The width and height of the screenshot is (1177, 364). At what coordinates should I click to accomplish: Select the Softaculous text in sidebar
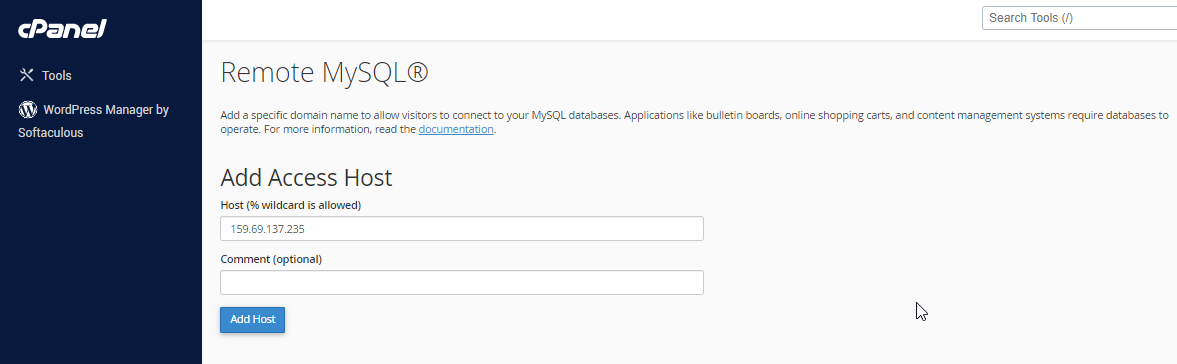tap(50, 133)
